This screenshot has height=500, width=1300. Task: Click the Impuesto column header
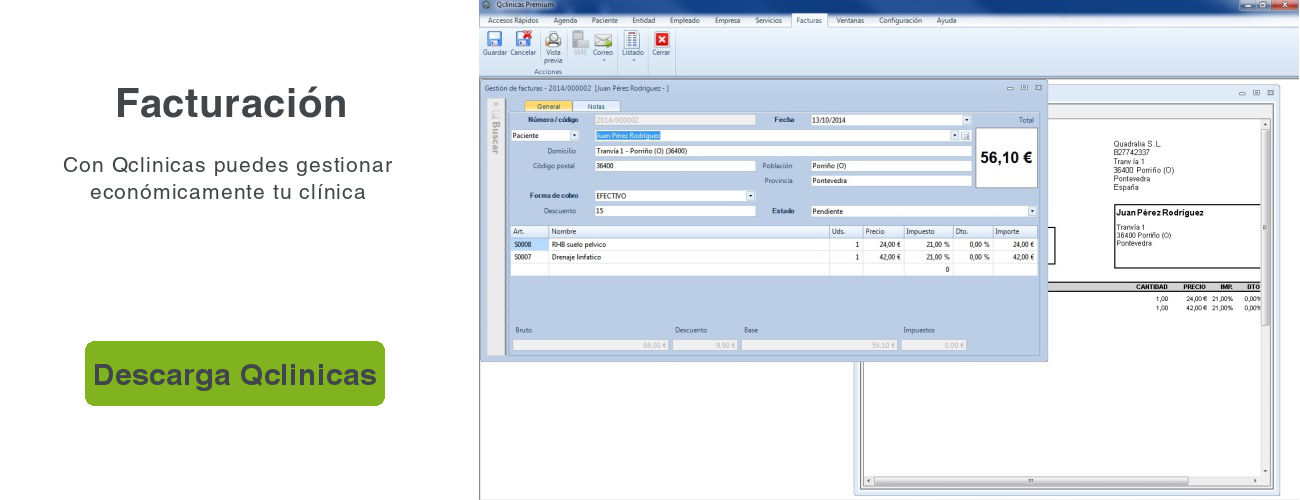point(928,231)
